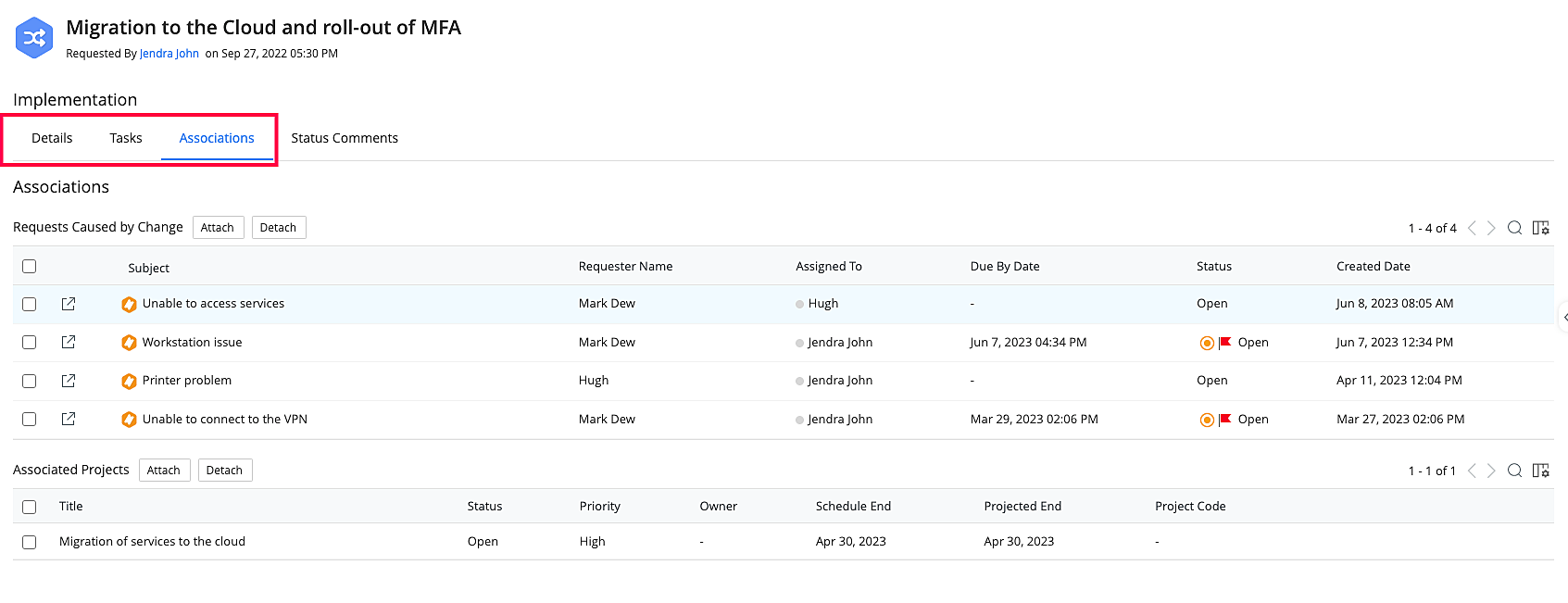Click Detach button under Associated Projects

click(224, 471)
